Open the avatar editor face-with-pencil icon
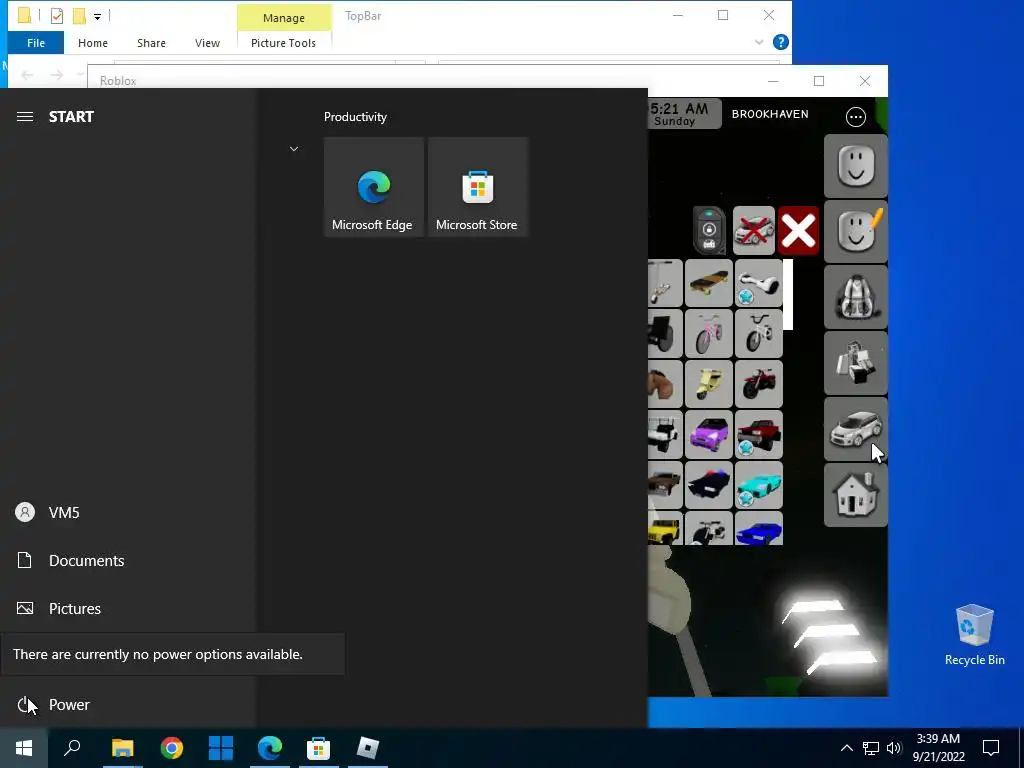The width and height of the screenshot is (1024, 768). (x=856, y=231)
